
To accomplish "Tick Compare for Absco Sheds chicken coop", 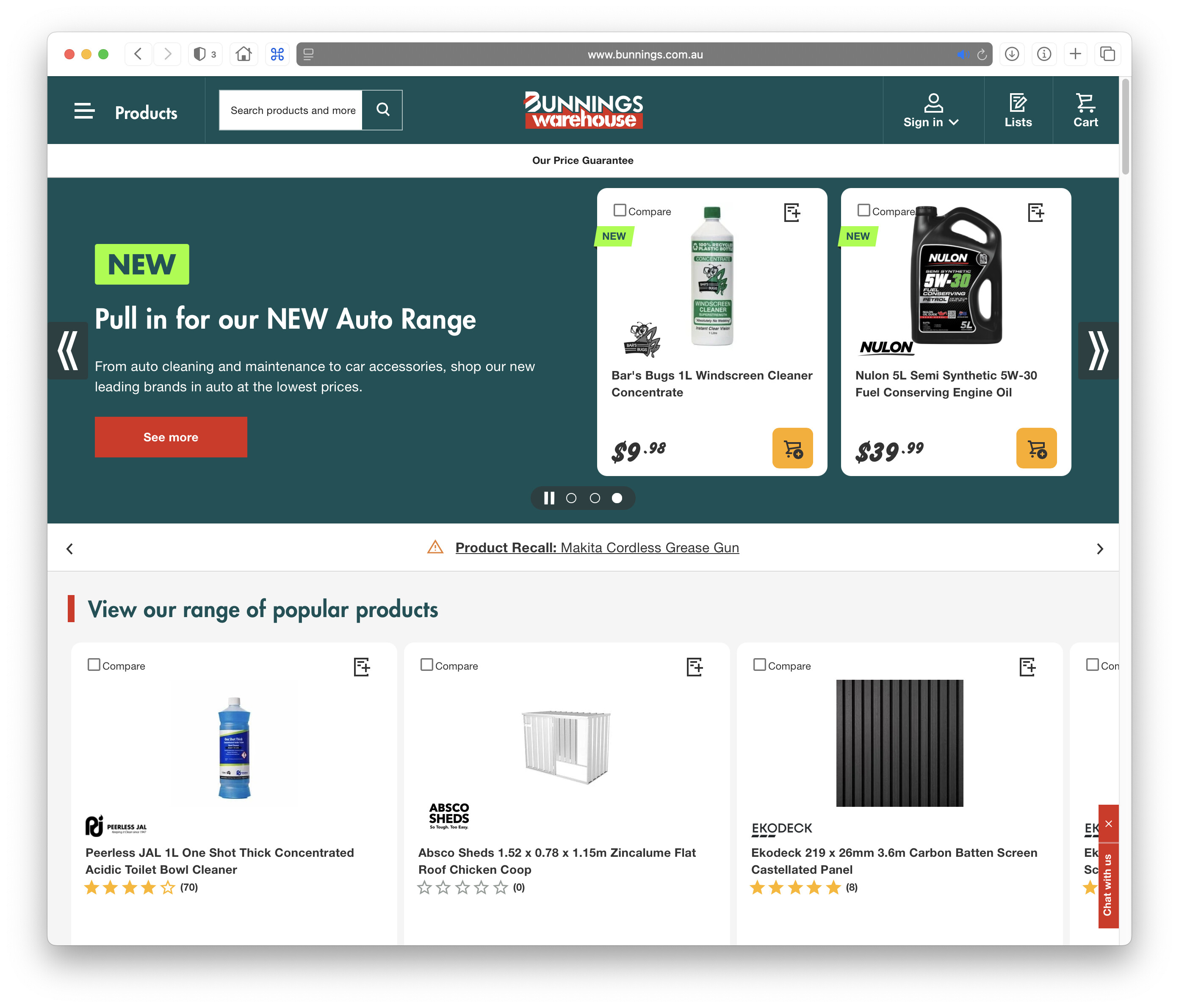I will pos(426,665).
